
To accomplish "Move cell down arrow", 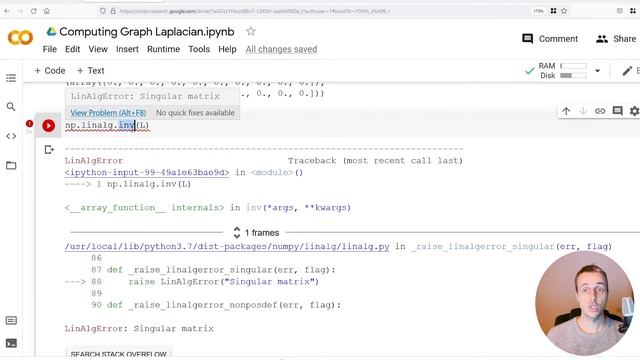I will pyautogui.click(x=583, y=111).
